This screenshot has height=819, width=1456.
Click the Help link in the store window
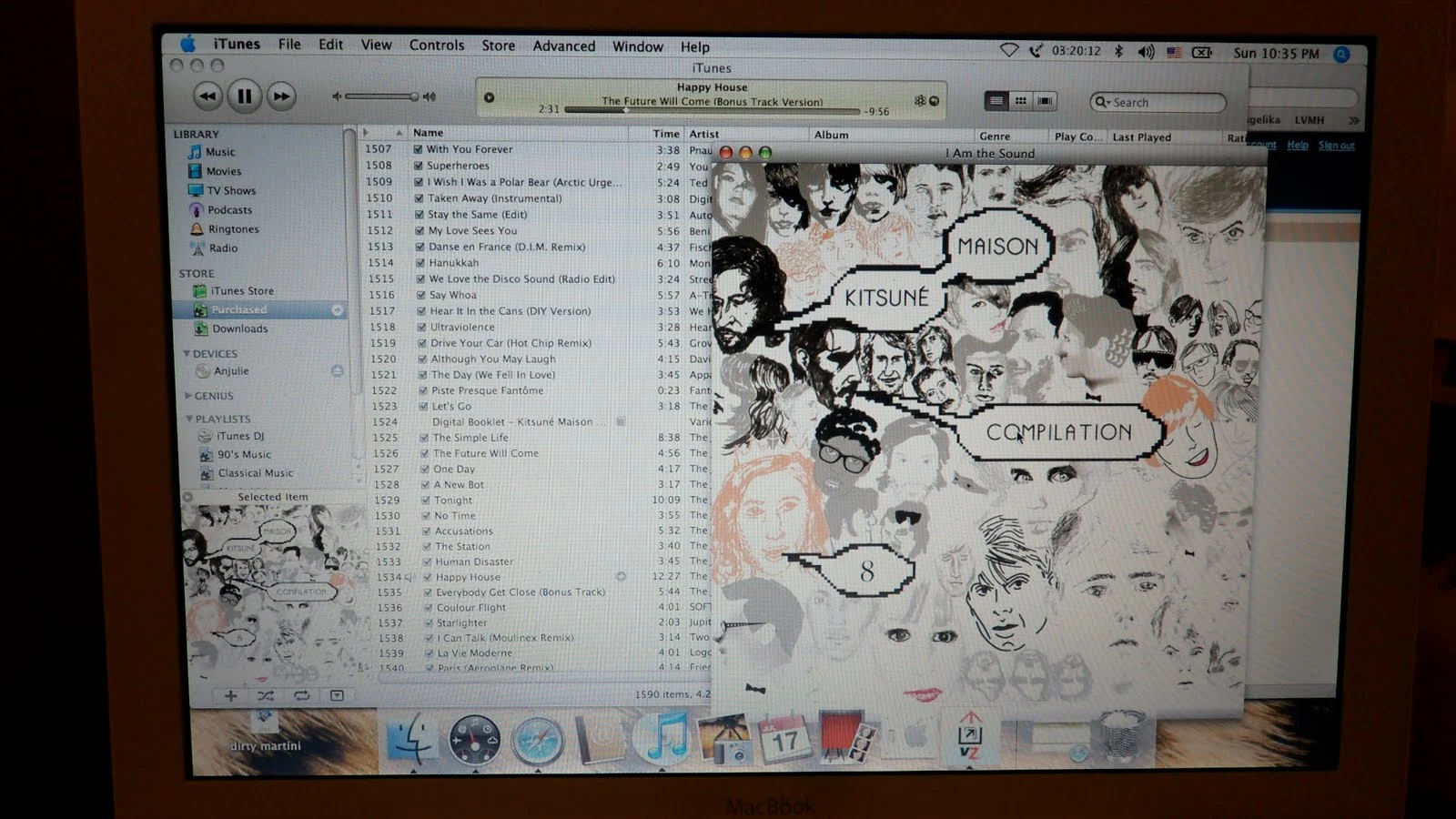point(1298,145)
